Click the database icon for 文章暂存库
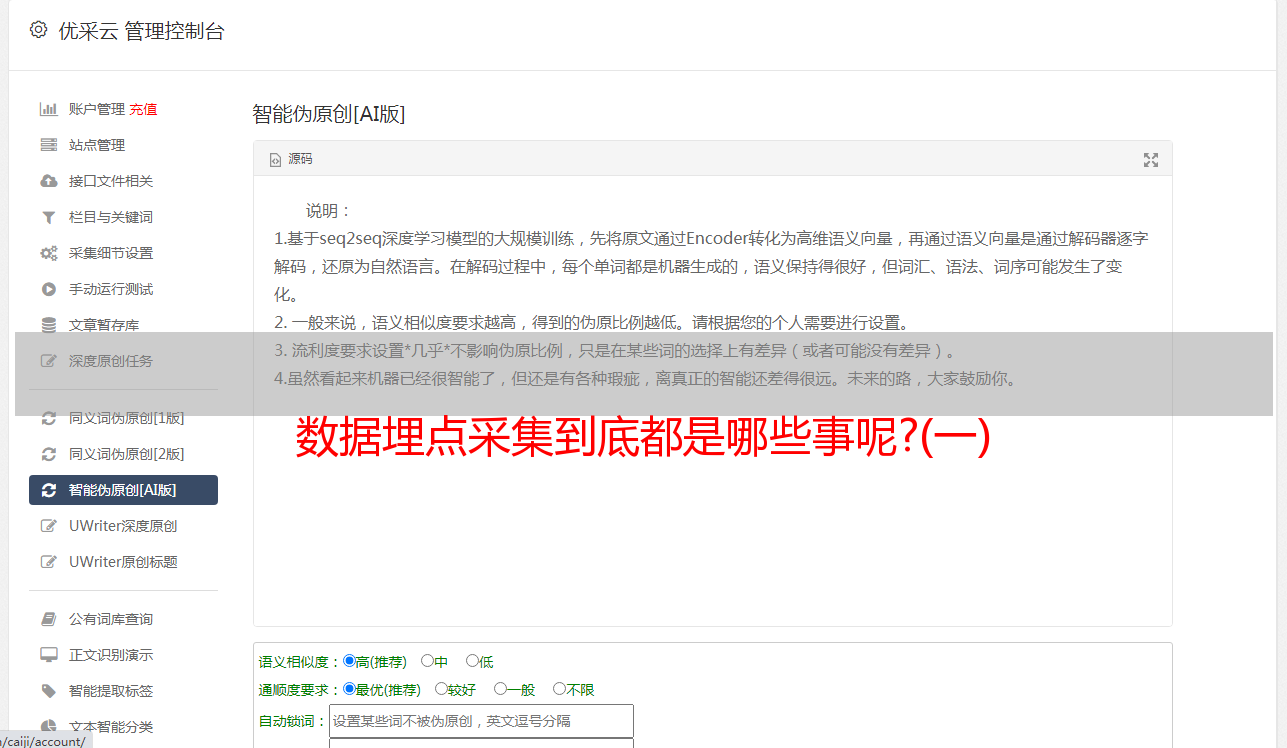This screenshot has width=1287, height=748. pos(48,325)
